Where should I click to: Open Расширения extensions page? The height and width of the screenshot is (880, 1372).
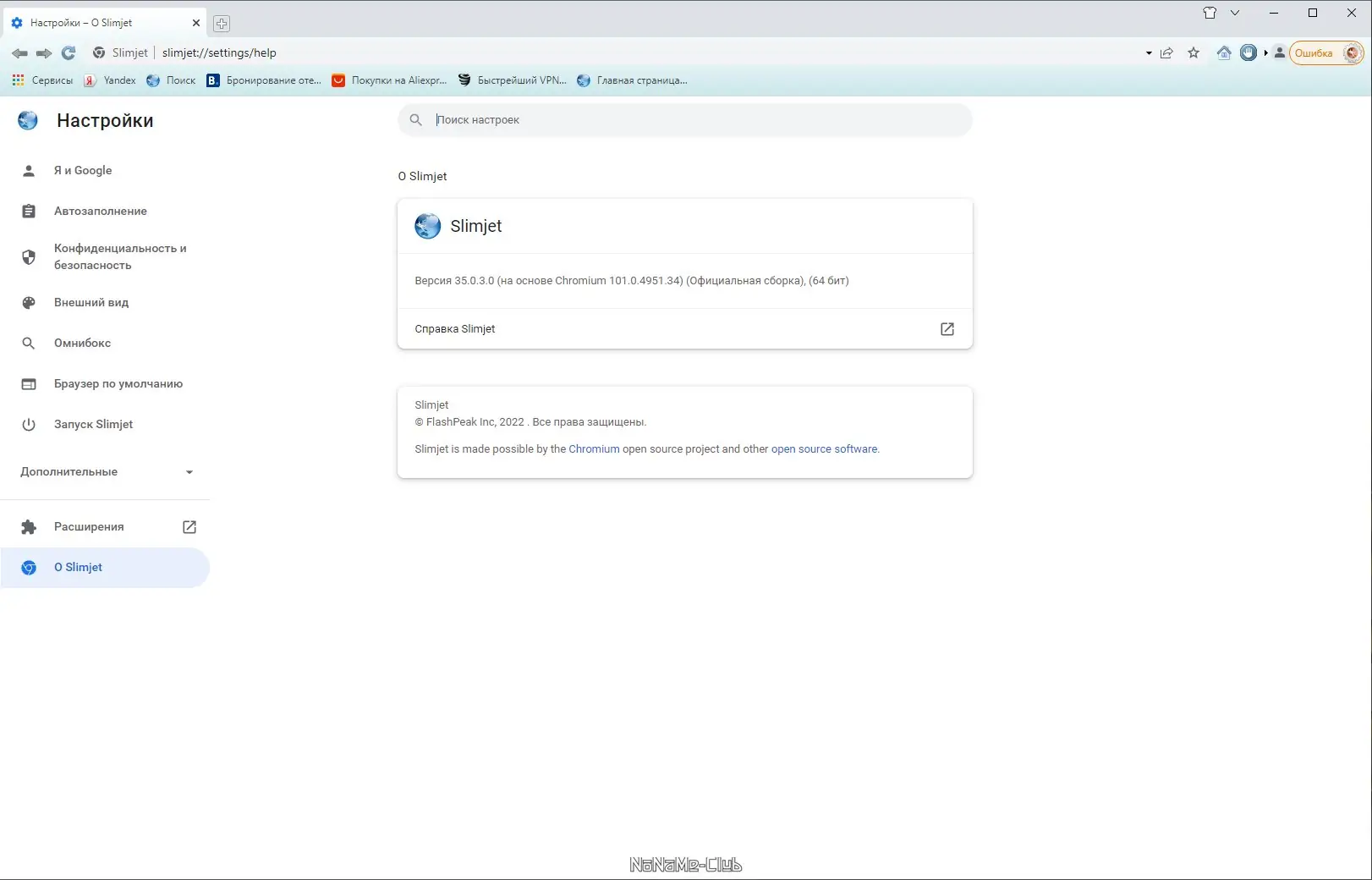(105, 527)
